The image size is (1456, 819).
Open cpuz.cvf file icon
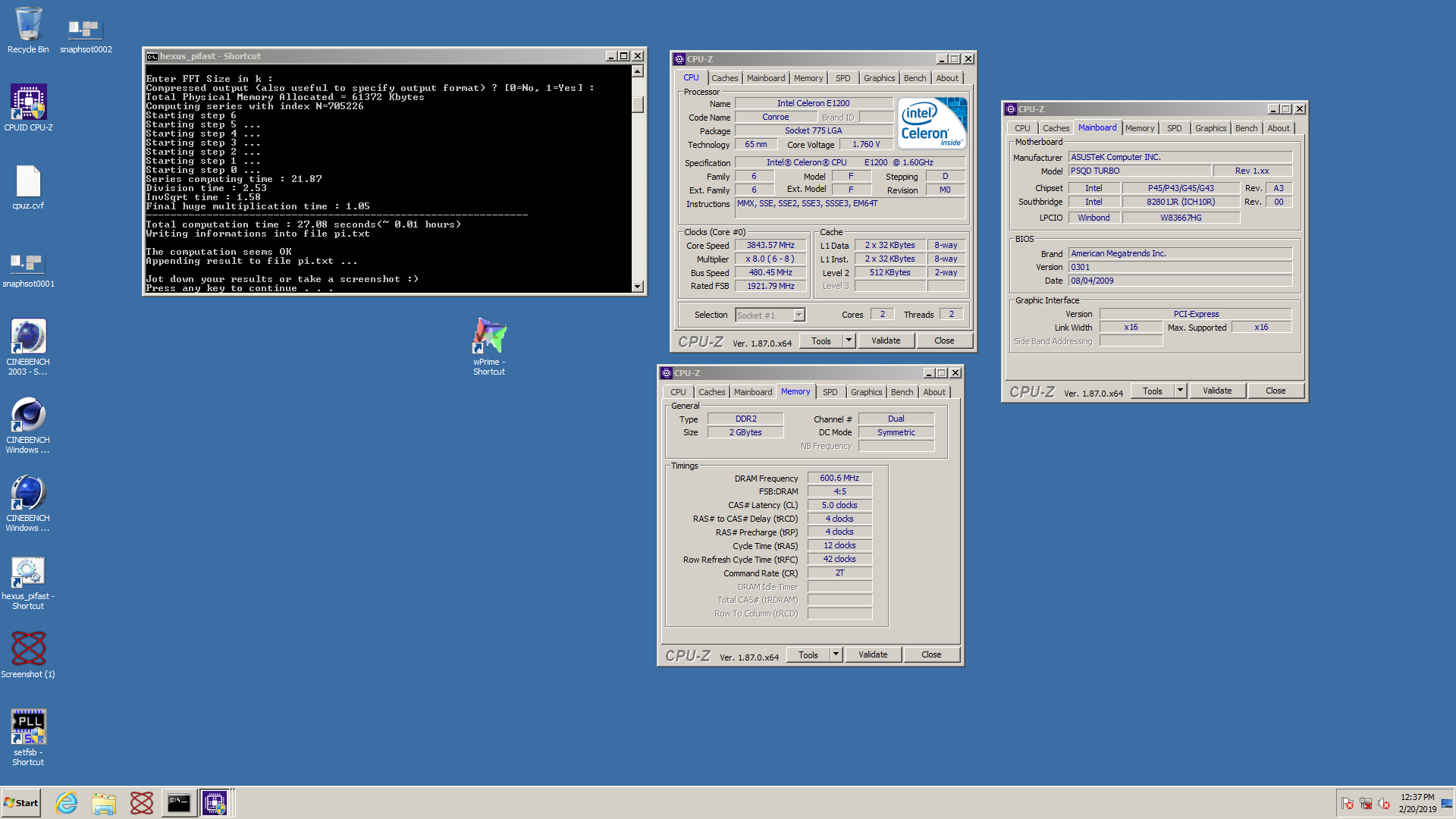[28, 187]
